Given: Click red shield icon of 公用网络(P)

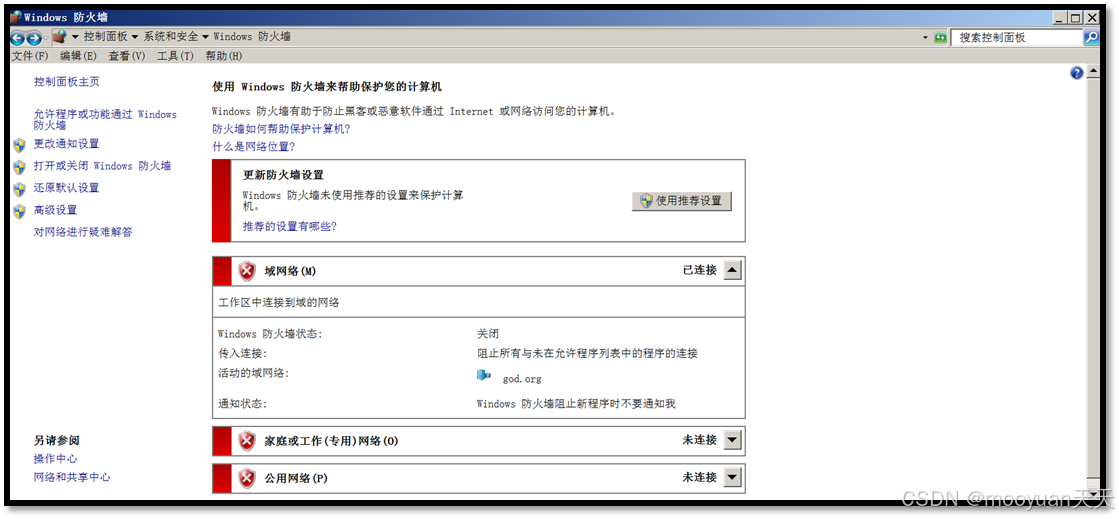Looking at the screenshot, I should [247, 478].
